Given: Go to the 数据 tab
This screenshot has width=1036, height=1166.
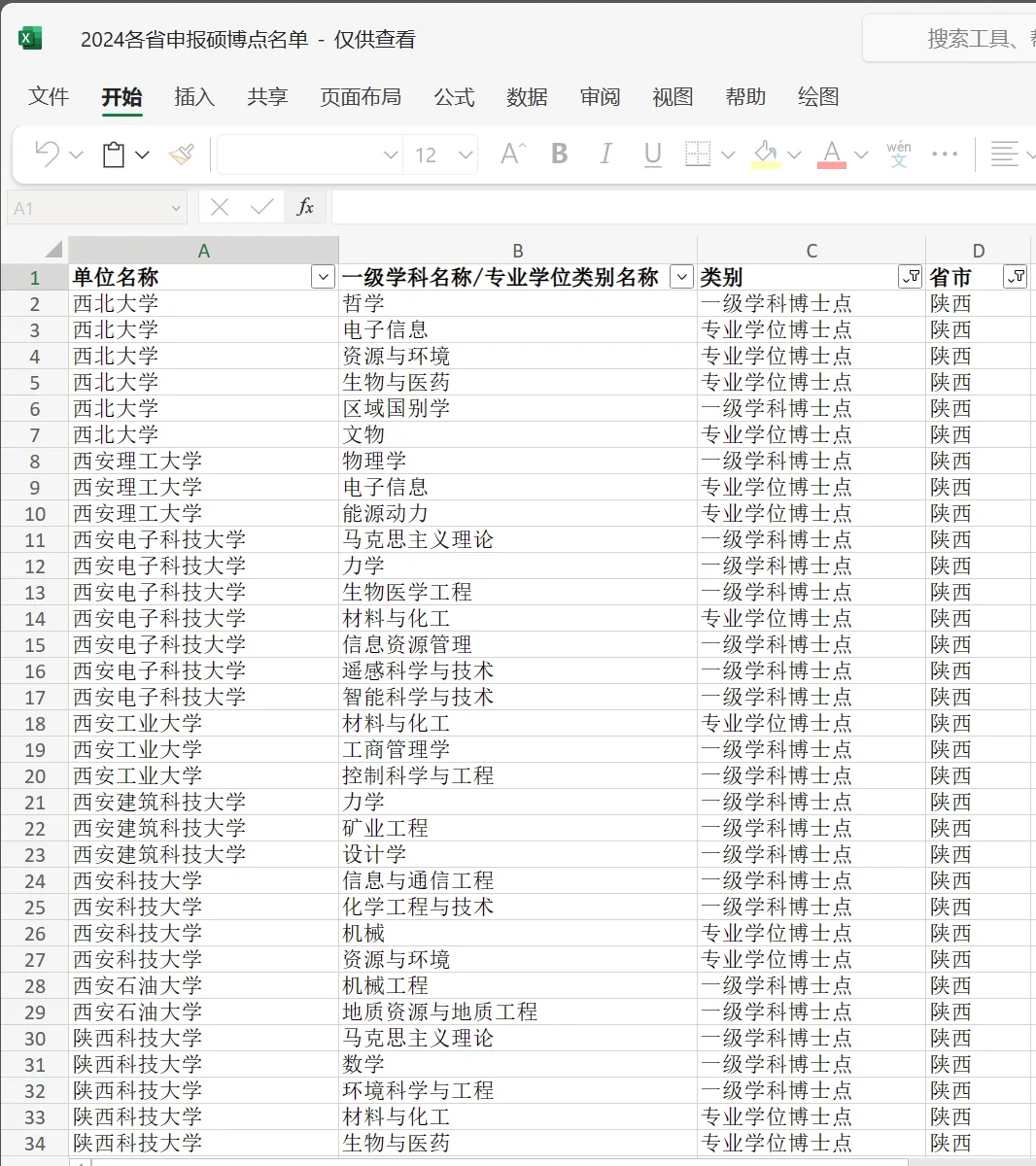Looking at the screenshot, I should 527,96.
